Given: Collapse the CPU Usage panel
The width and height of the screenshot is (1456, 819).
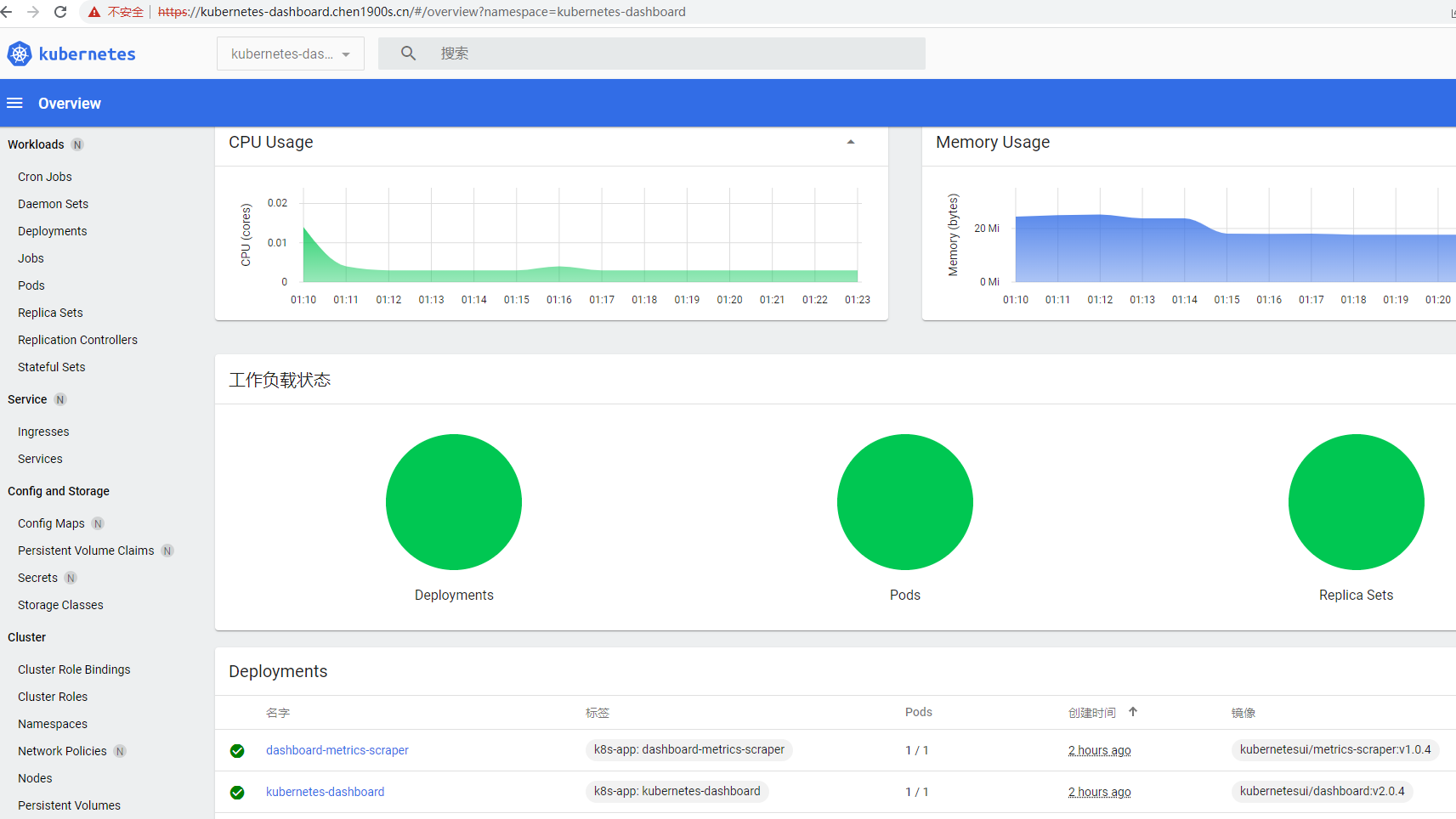Looking at the screenshot, I should pos(850,142).
